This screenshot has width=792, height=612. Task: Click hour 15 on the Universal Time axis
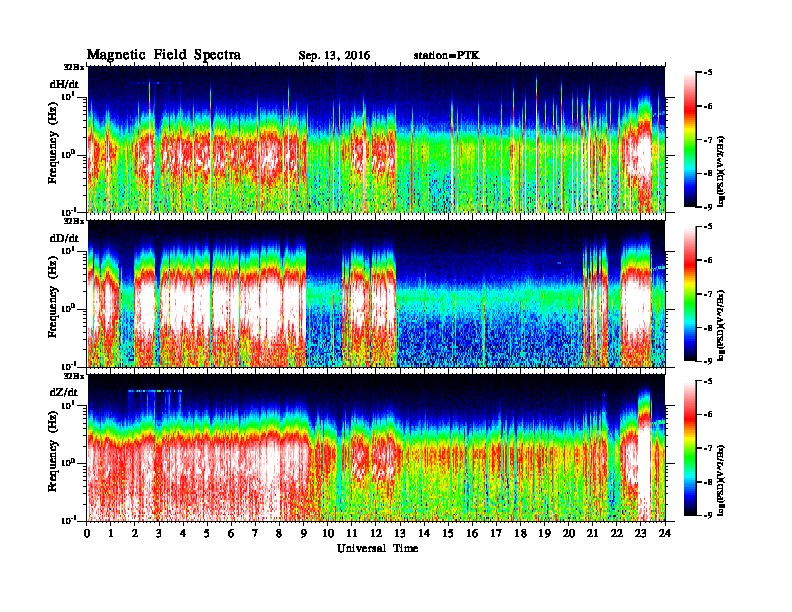448,534
